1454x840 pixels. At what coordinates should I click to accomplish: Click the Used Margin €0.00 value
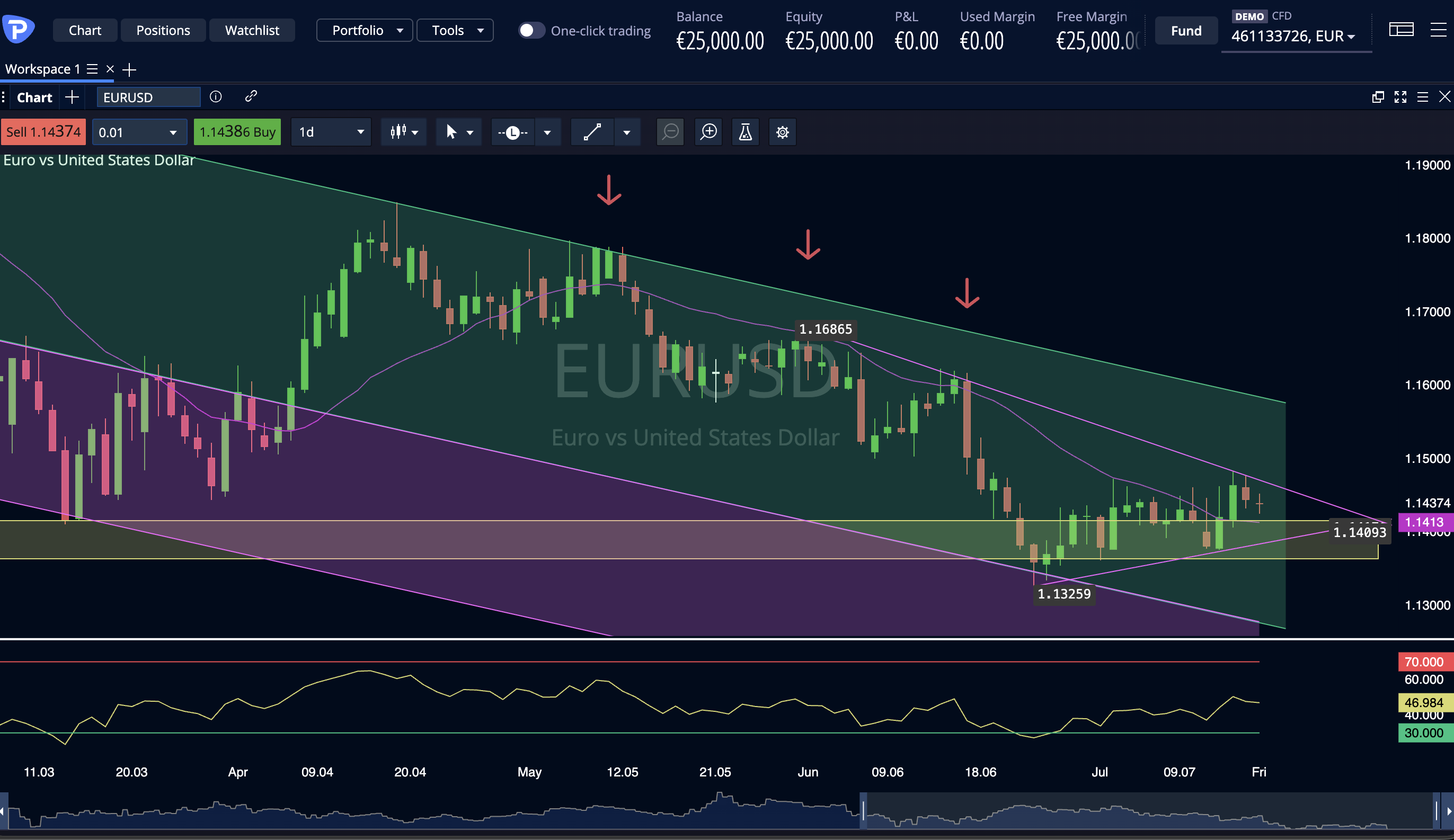coord(981,41)
